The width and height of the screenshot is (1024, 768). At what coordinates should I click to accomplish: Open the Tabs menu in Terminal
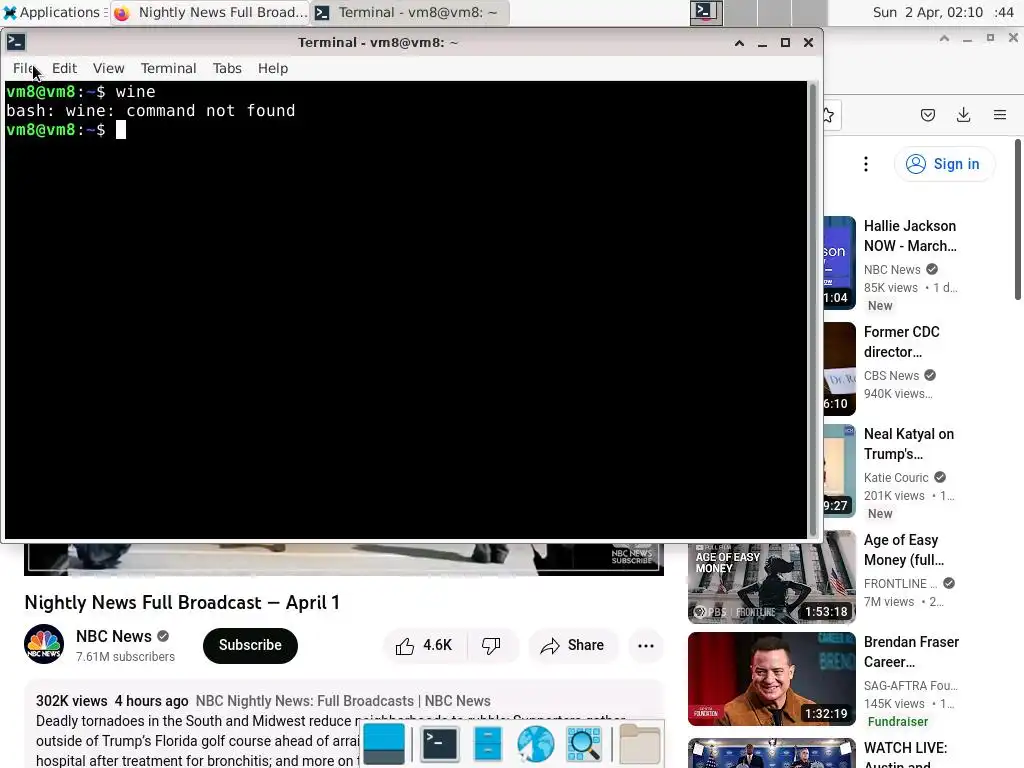pos(227,68)
